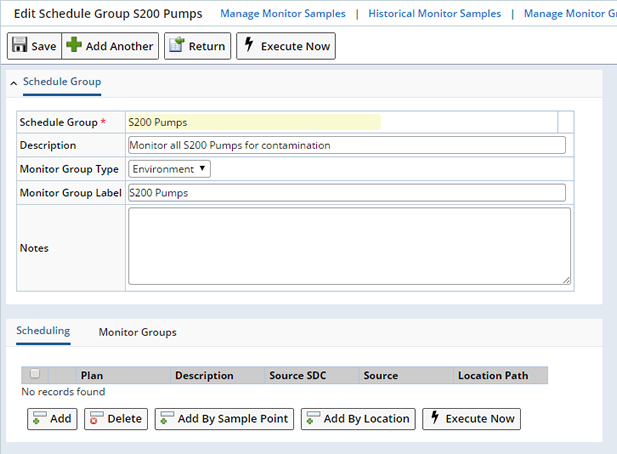This screenshot has height=454, width=617.
Task: Click in the Description text field
Action: pyautogui.click(x=347, y=145)
